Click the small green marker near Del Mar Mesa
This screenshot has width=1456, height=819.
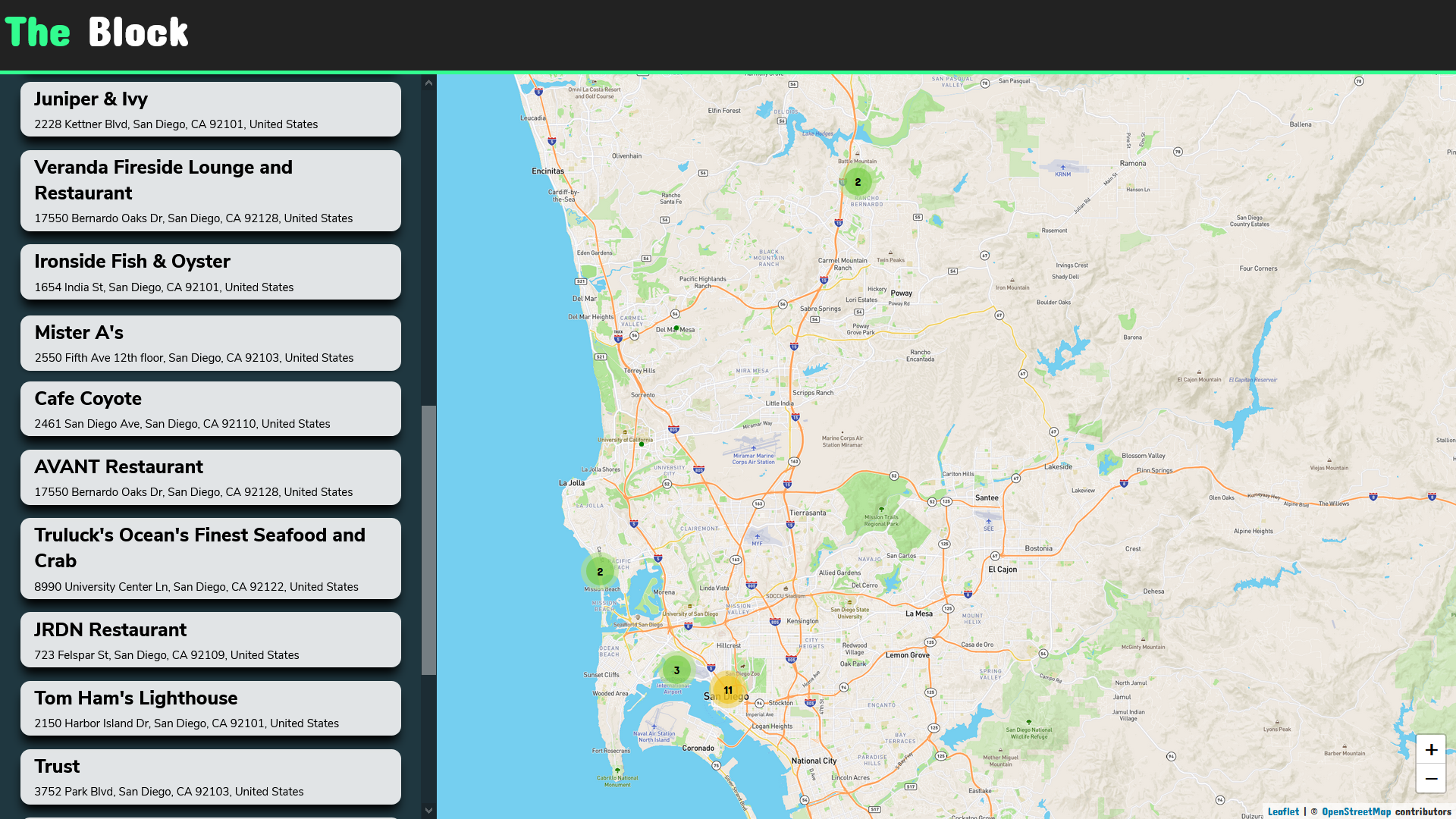676,328
